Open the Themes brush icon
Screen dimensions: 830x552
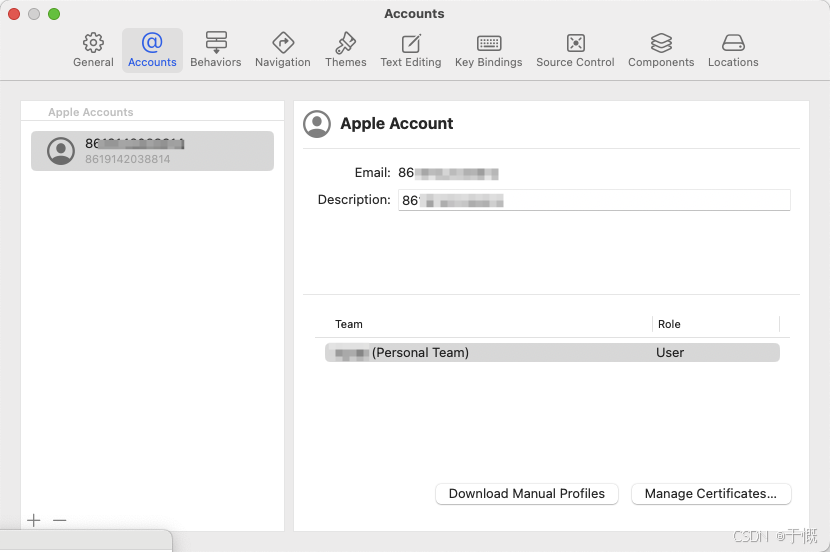[346, 43]
